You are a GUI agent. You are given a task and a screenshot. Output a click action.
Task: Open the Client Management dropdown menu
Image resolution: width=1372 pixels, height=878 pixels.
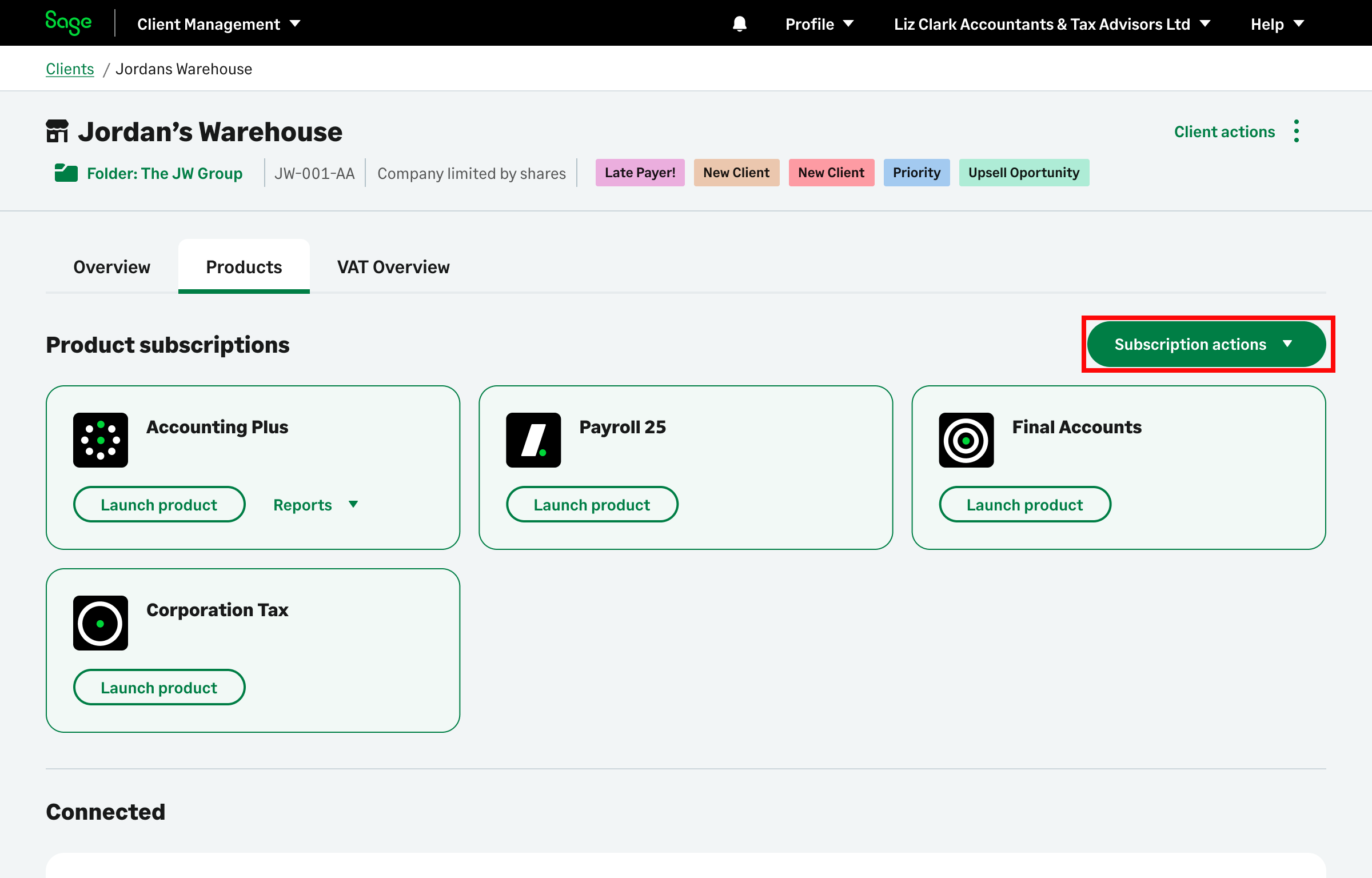[x=218, y=24]
